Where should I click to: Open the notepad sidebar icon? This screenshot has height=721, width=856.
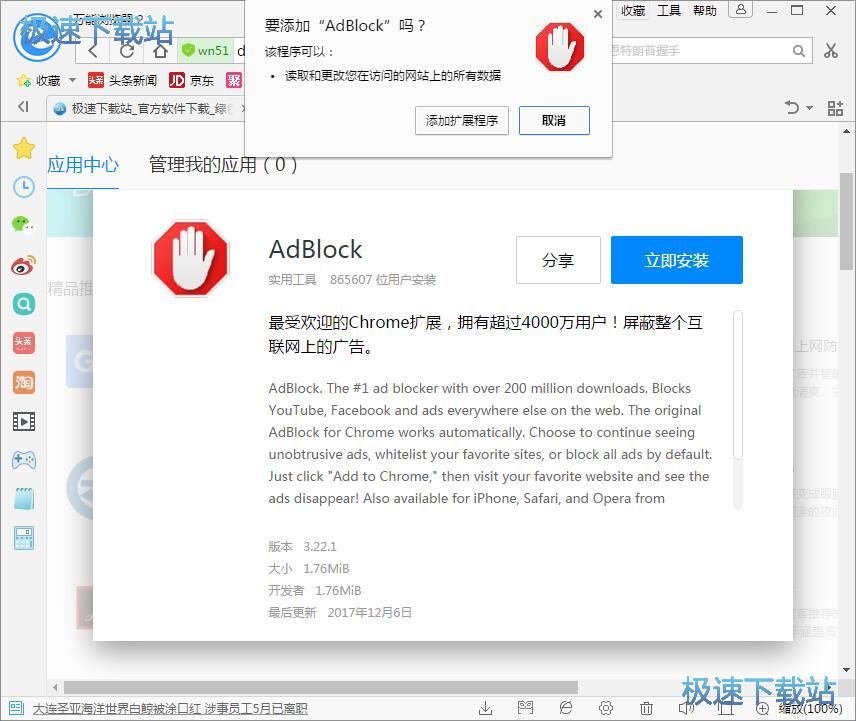24,499
